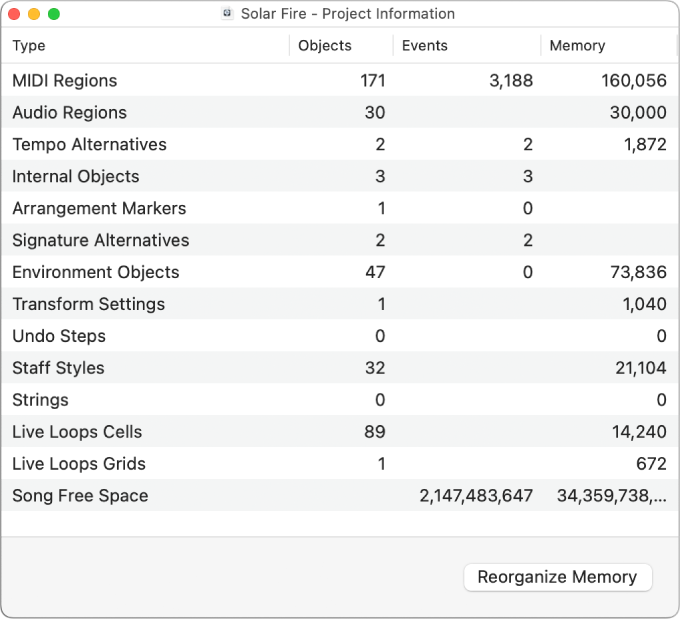
Task: Click the Transform Settings memory 1,040
Action: click(x=645, y=304)
